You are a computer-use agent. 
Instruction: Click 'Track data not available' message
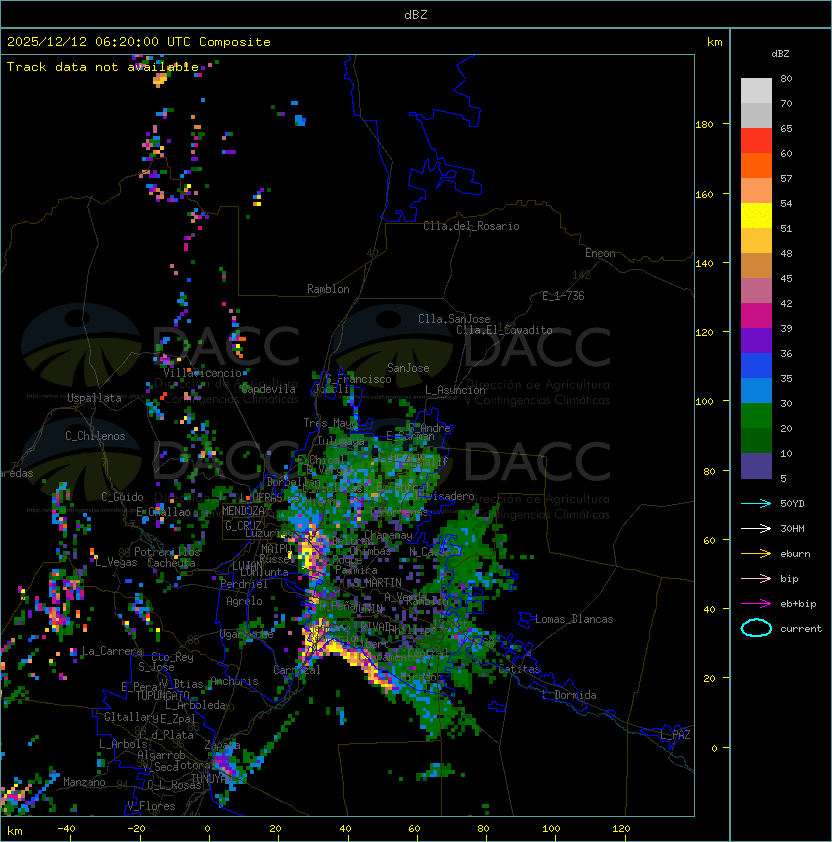coord(103,67)
